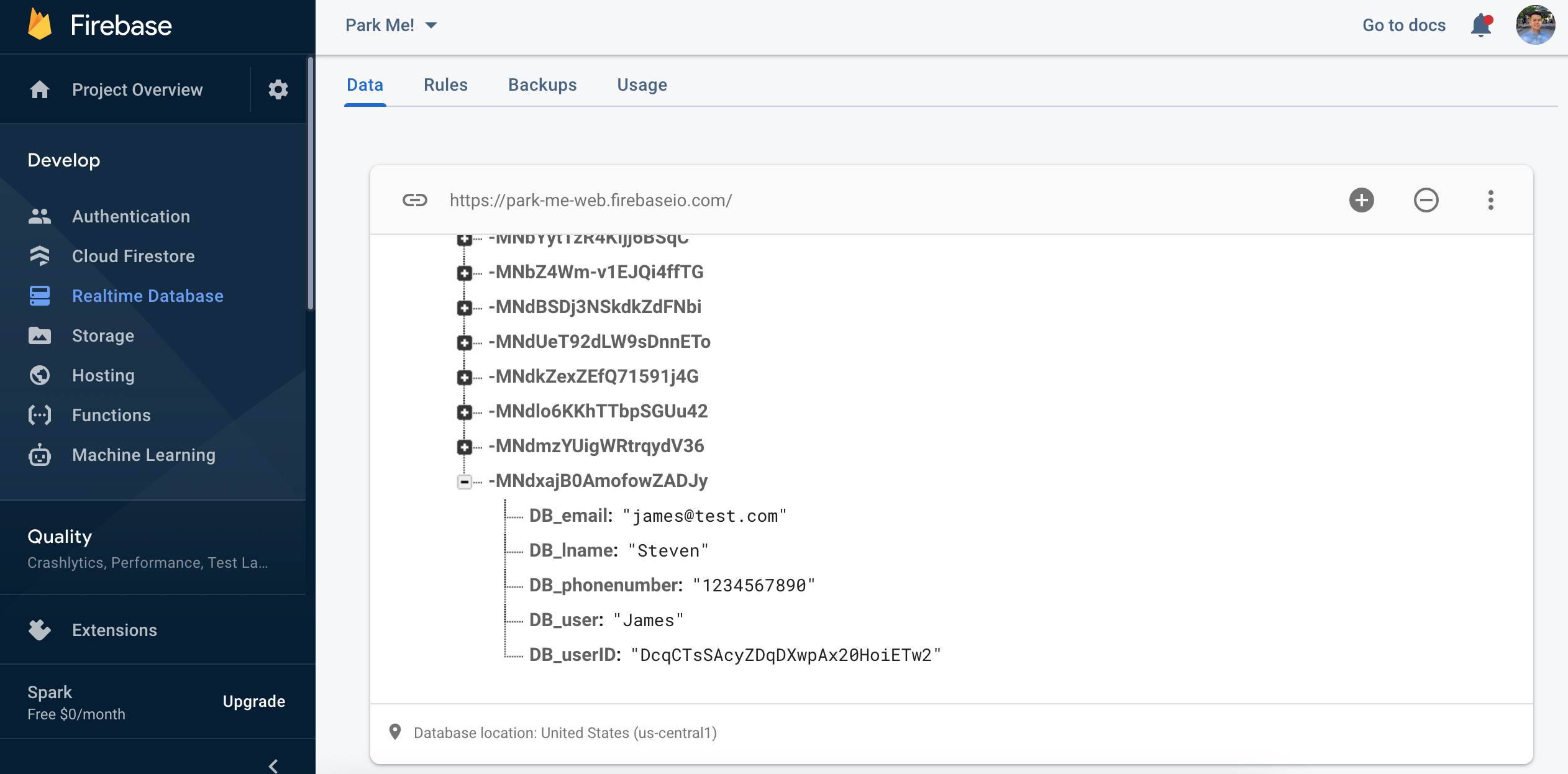Screen dimensions: 1568x774
Task: Click the Cloud Firestore icon
Action: (x=40, y=256)
